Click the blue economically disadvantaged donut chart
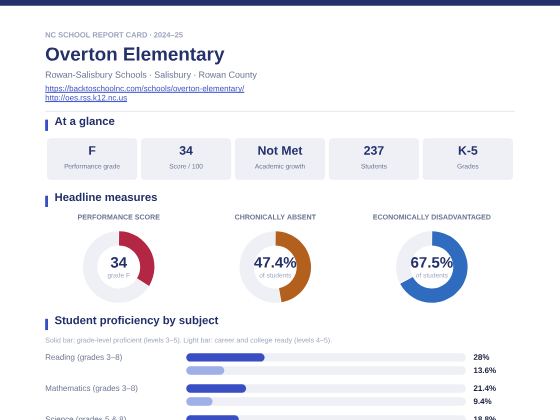560x420 pixels. click(432, 267)
